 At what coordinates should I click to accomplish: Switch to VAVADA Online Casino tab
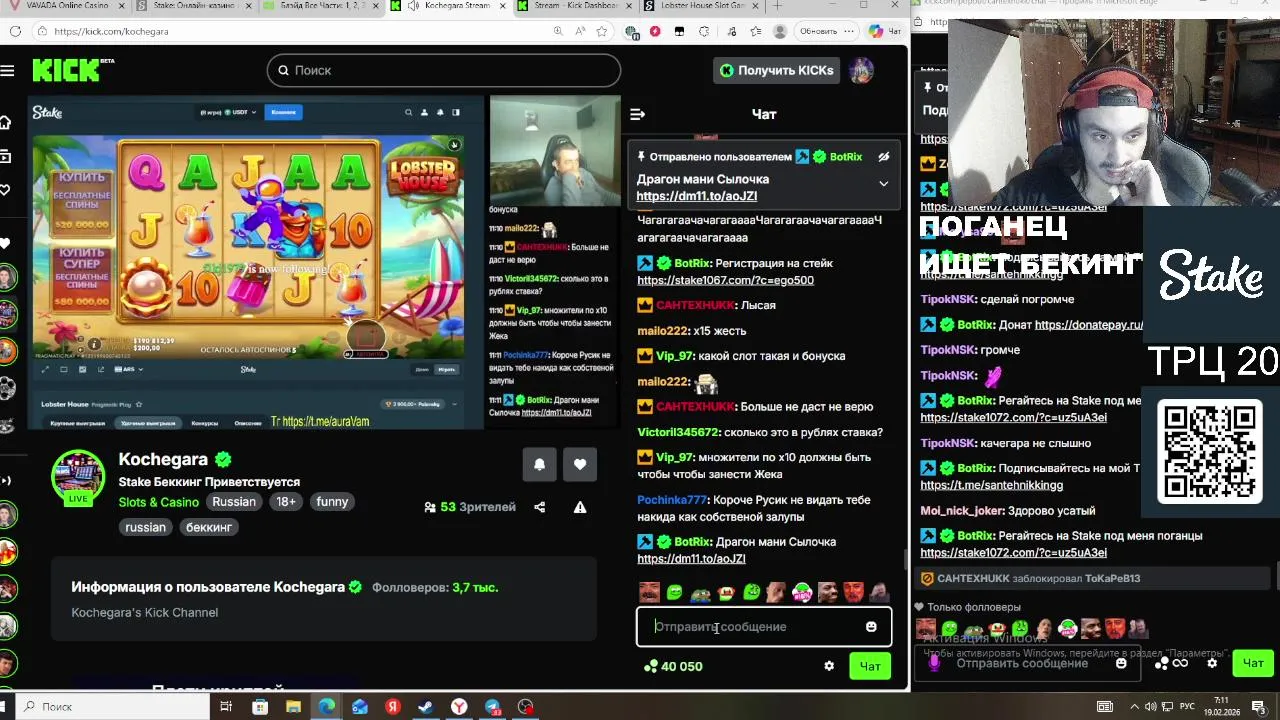(68, 6)
